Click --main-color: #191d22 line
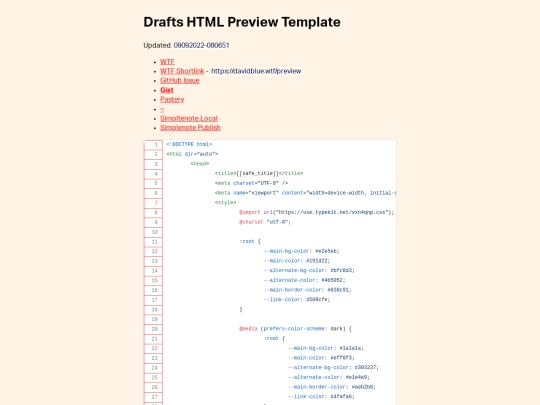Screen dimensions: 540x405 tap(297, 261)
